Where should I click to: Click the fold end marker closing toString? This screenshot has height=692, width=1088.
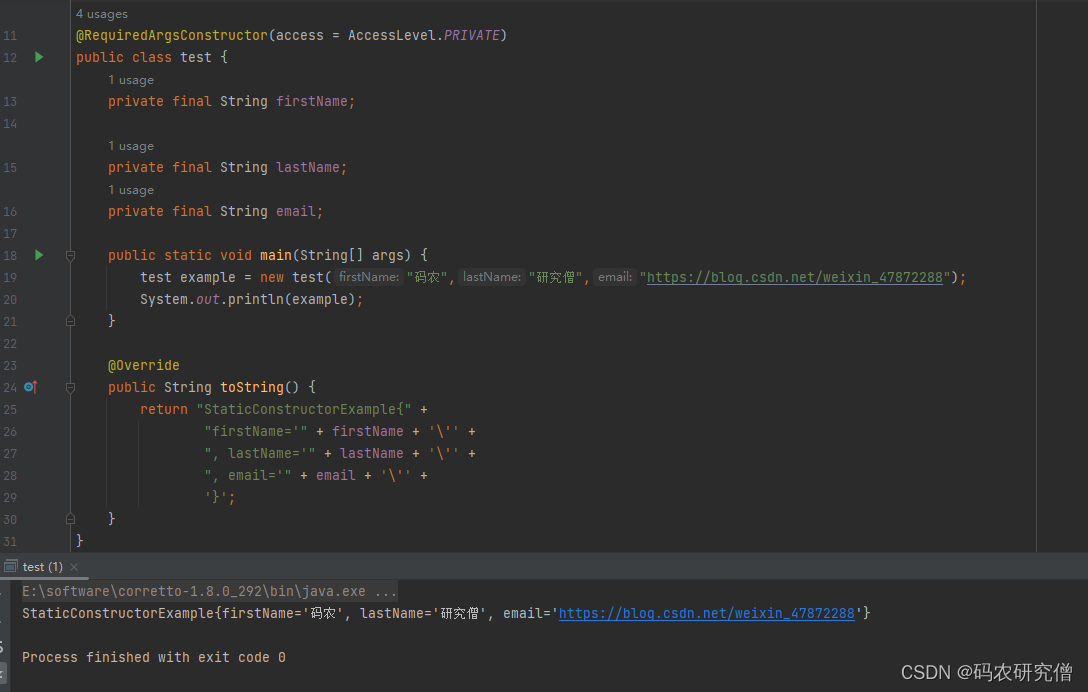point(70,519)
